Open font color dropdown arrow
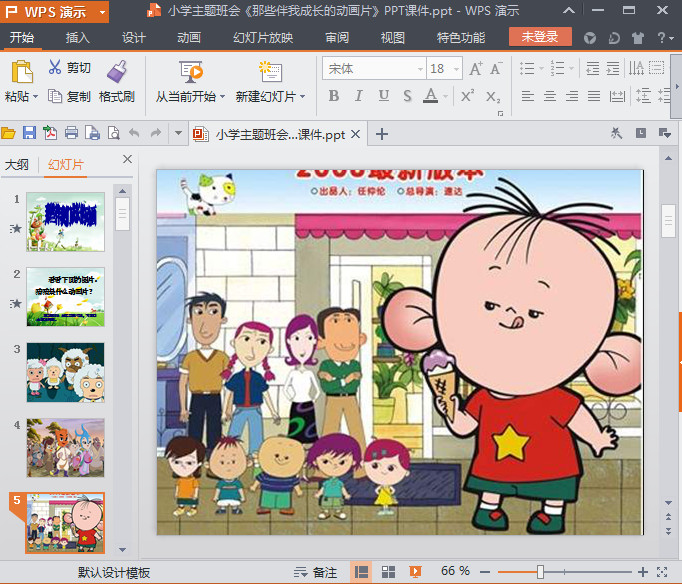The image size is (682, 584). (x=445, y=96)
